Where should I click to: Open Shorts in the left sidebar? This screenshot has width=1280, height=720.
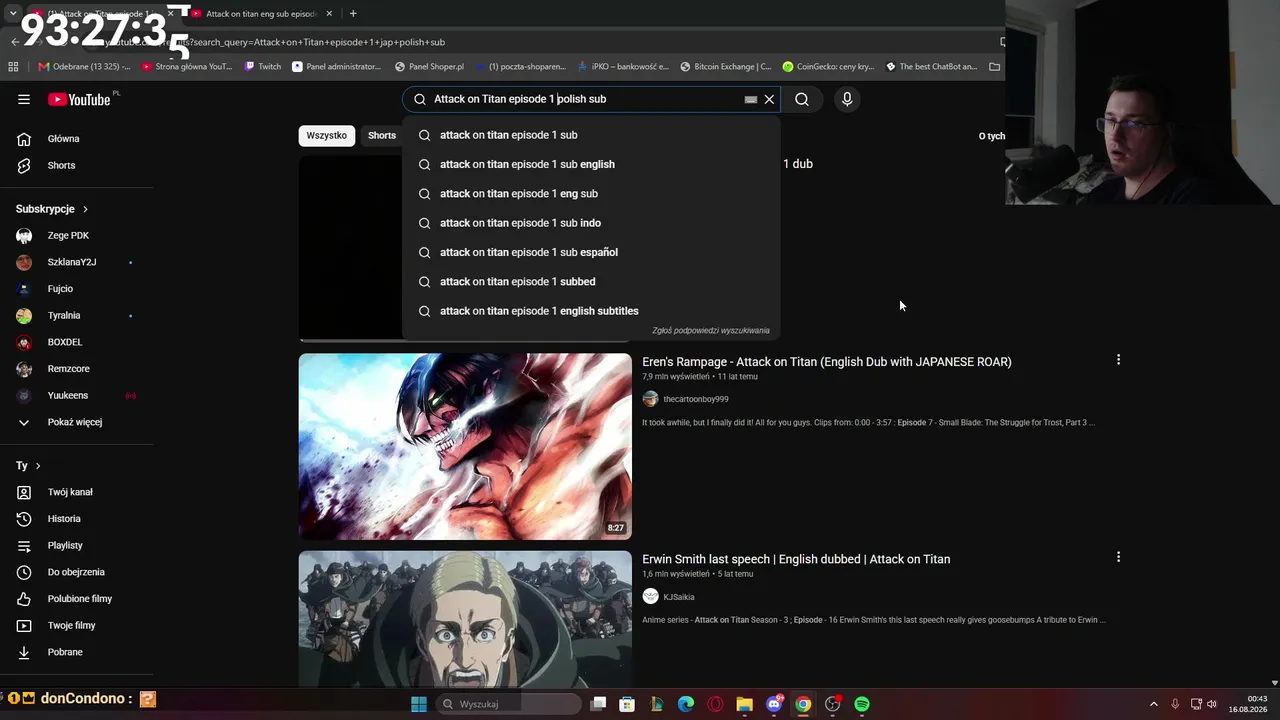click(77, 165)
